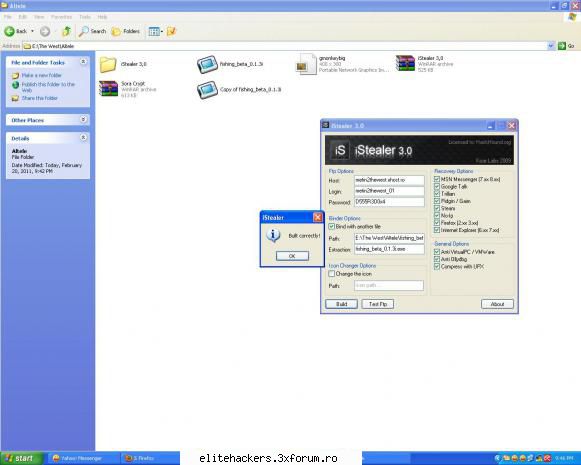
Task: Click OK in the Built correctly dialog
Action: coord(292,256)
